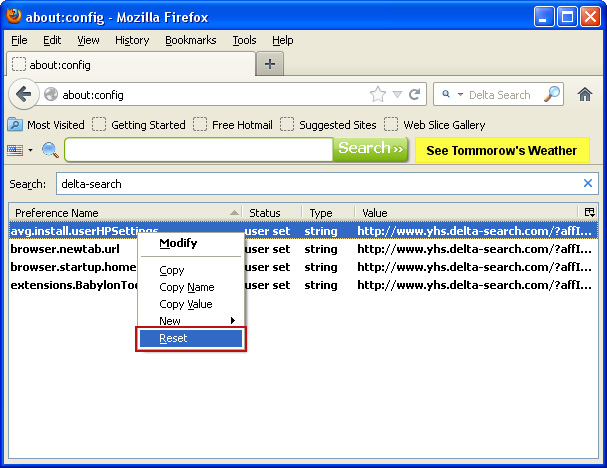
Task: Click about:config address bar text
Action: click(93, 95)
